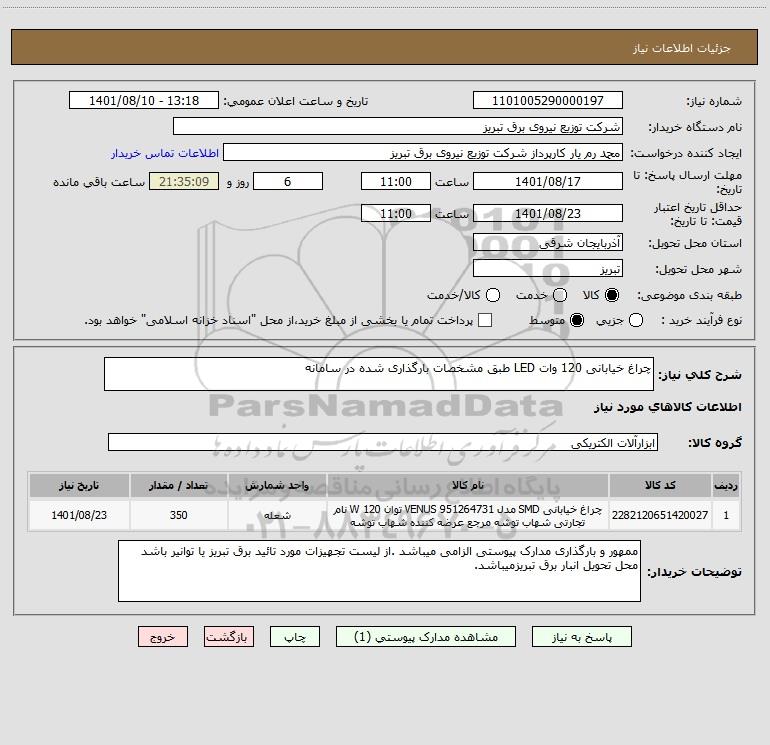Screen dimensions: 770x745
Task: Click the تعداد / مقدار column header
Action: click(x=179, y=485)
